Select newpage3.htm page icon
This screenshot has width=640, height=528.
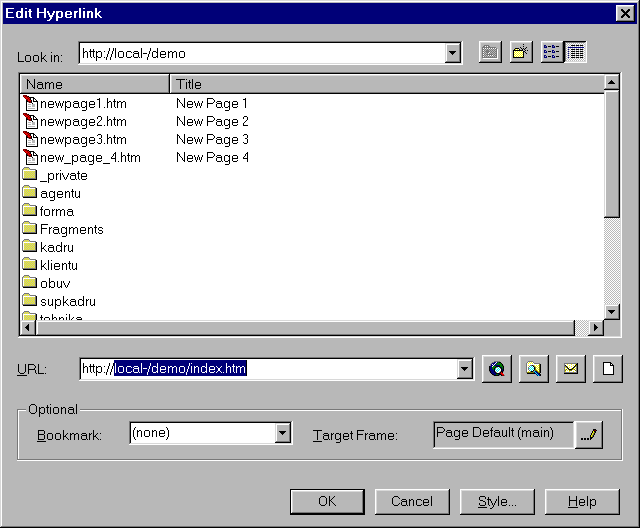[x=30, y=139]
